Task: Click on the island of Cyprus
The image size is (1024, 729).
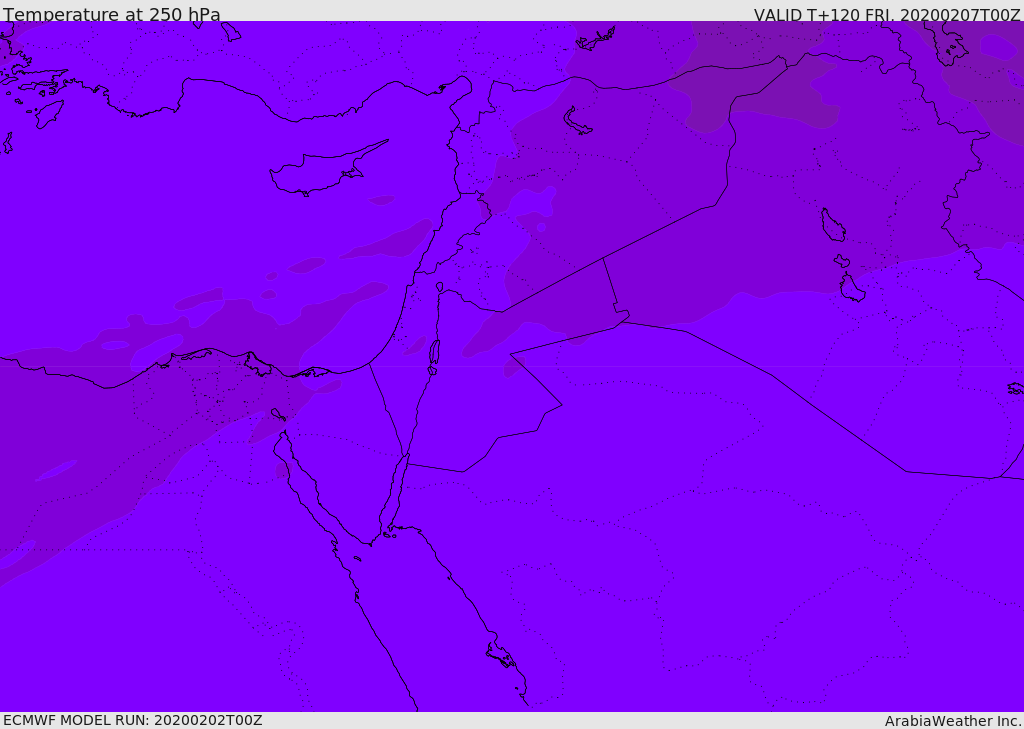Action: click(318, 172)
